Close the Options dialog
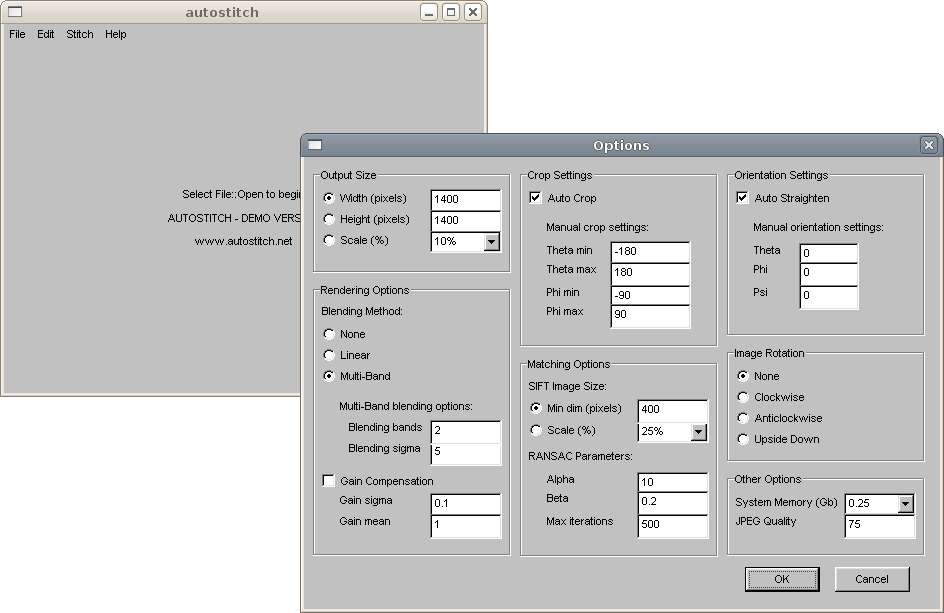This screenshot has height=613, width=944. coord(929,145)
